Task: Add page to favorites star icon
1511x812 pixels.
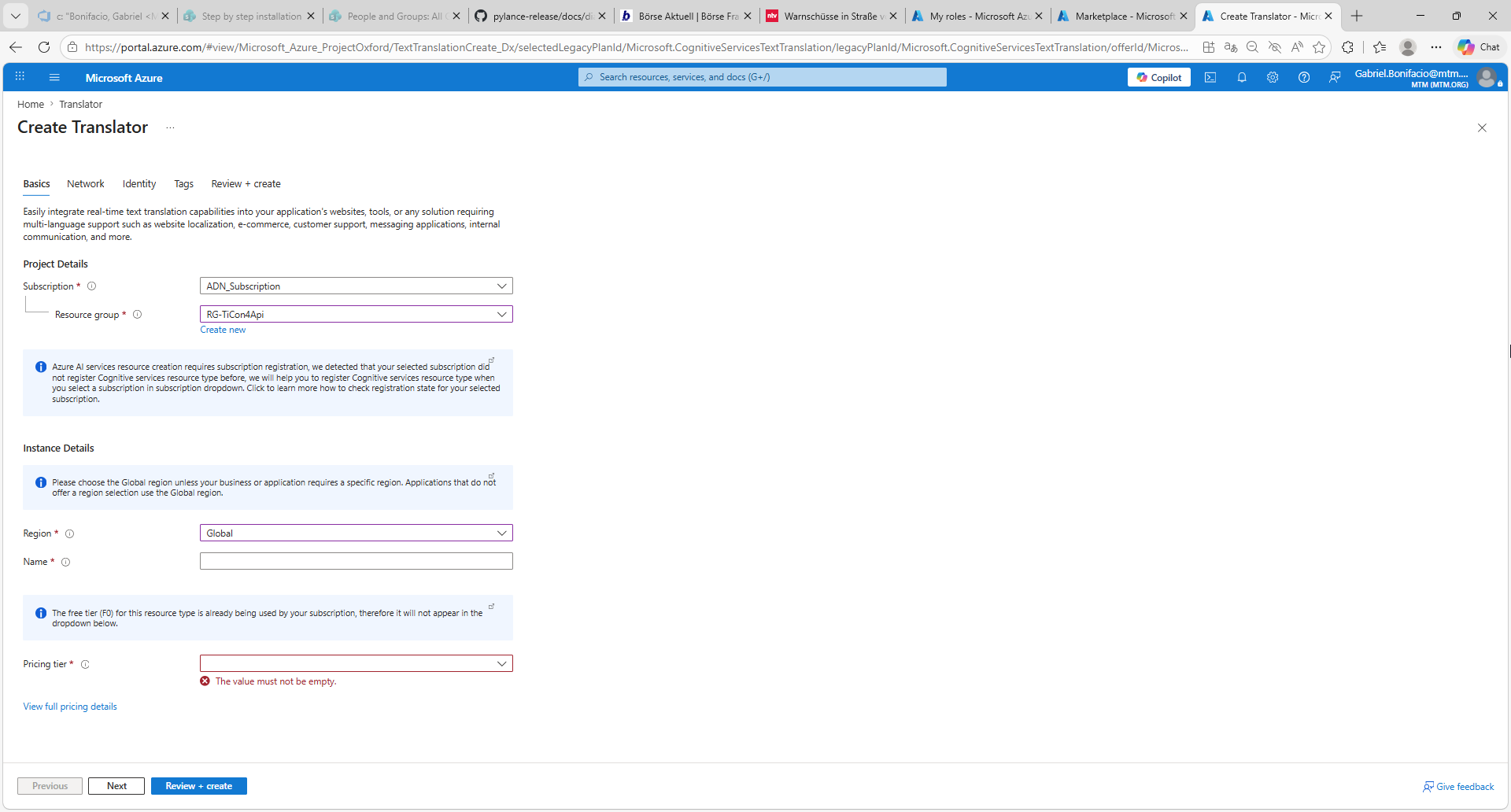Action: (1319, 47)
